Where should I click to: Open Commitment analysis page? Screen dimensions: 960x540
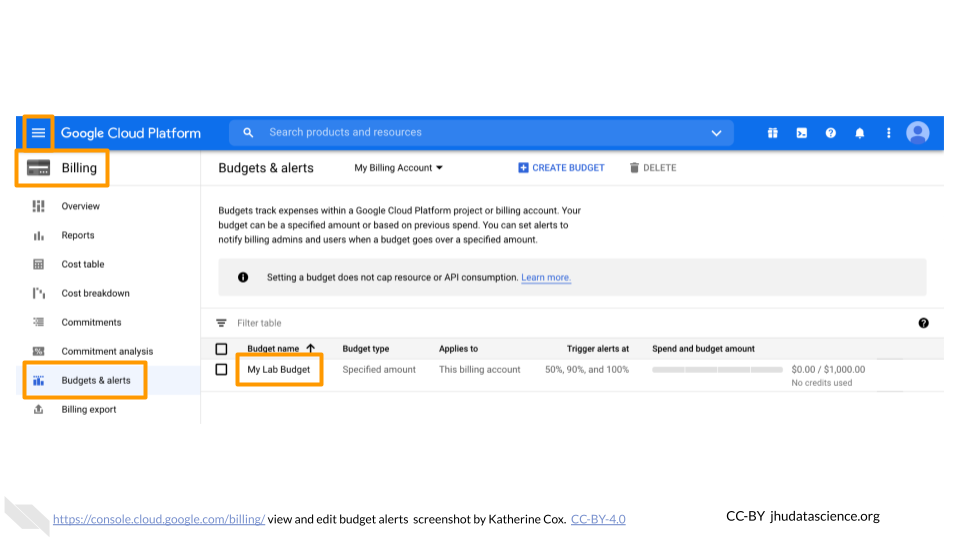click(x=107, y=351)
